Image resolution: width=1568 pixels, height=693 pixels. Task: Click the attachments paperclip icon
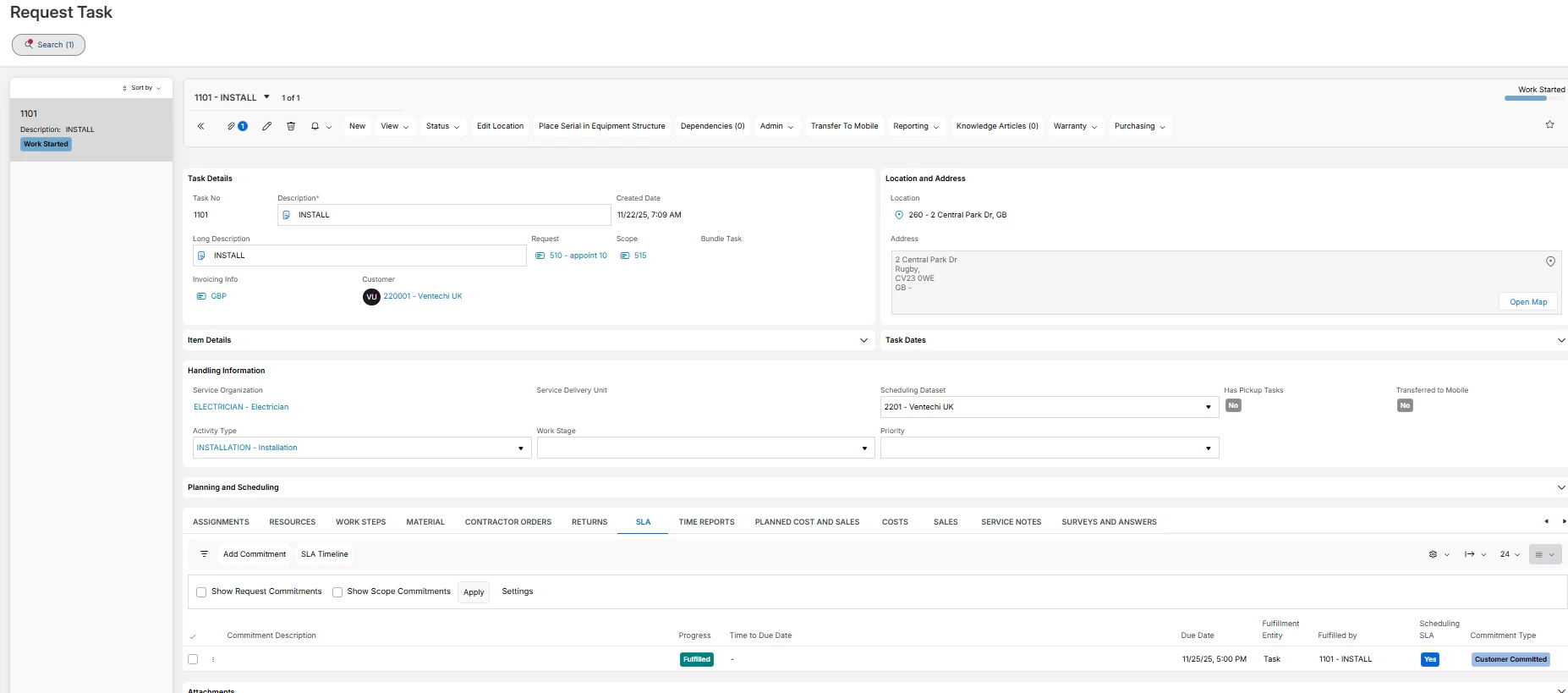click(231, 126)
